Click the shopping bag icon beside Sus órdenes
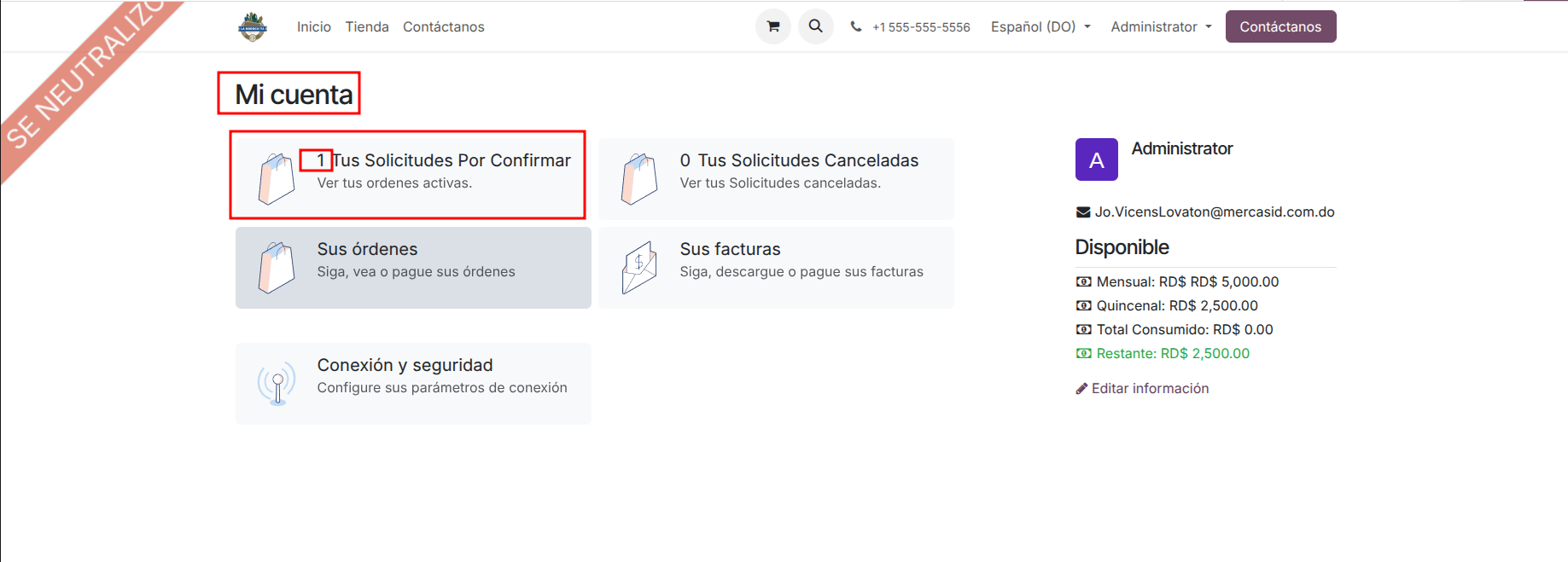 [x=276, y=268]
